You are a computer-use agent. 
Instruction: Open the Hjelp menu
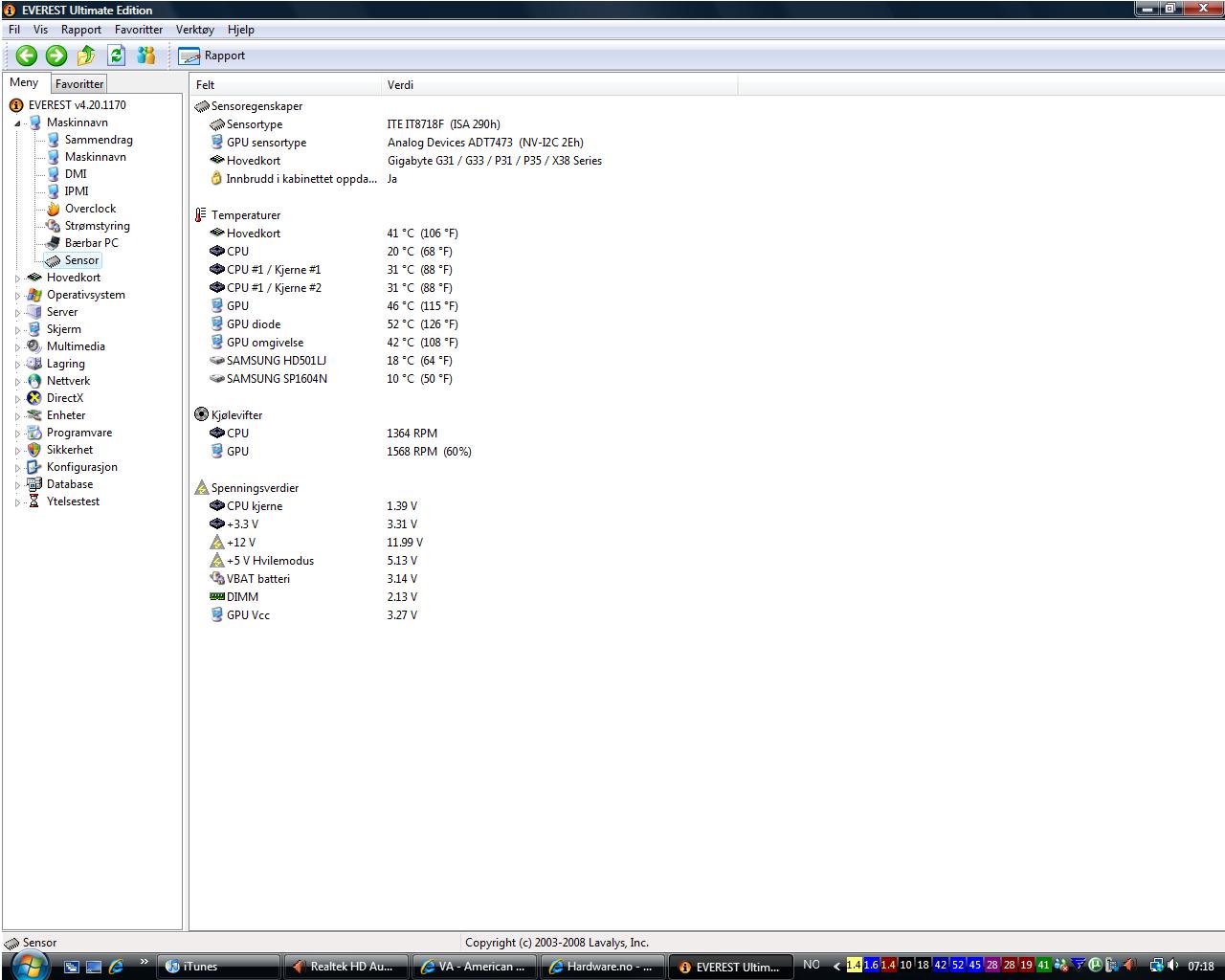pyautogui.click(x=241, y=30)
